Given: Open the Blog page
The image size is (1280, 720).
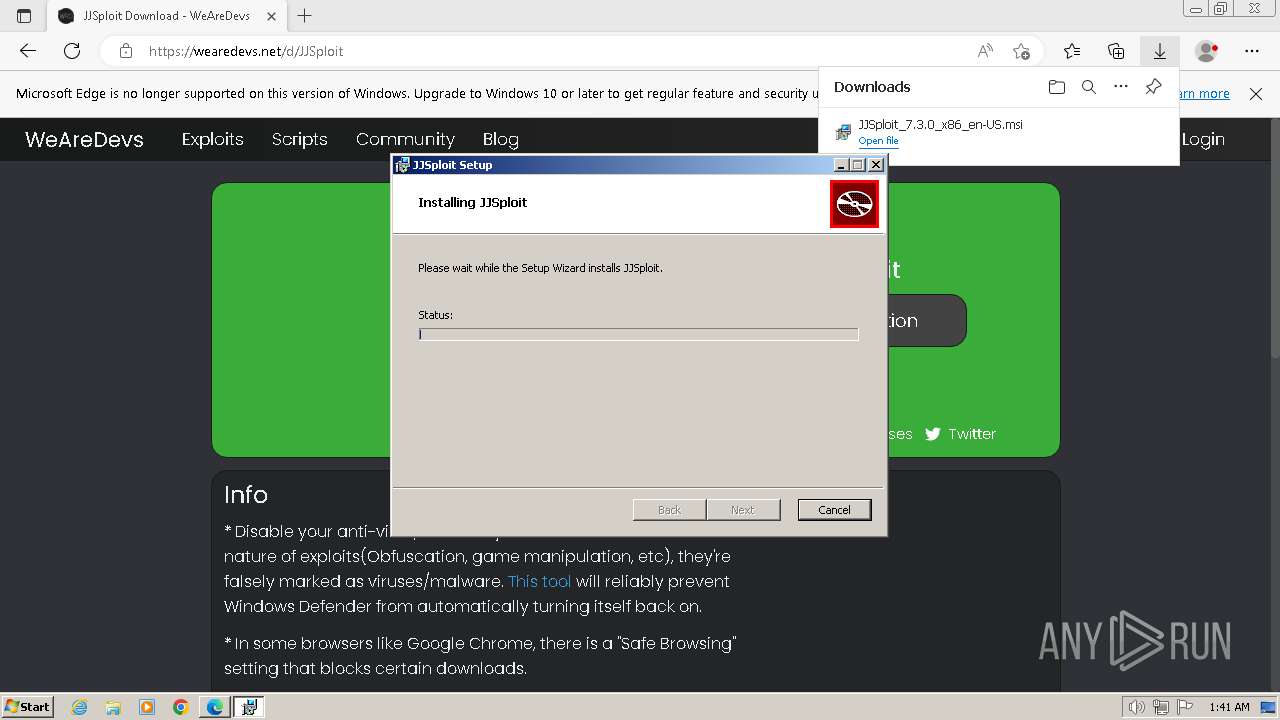Looking at the screenshot, I should [500, 139].
